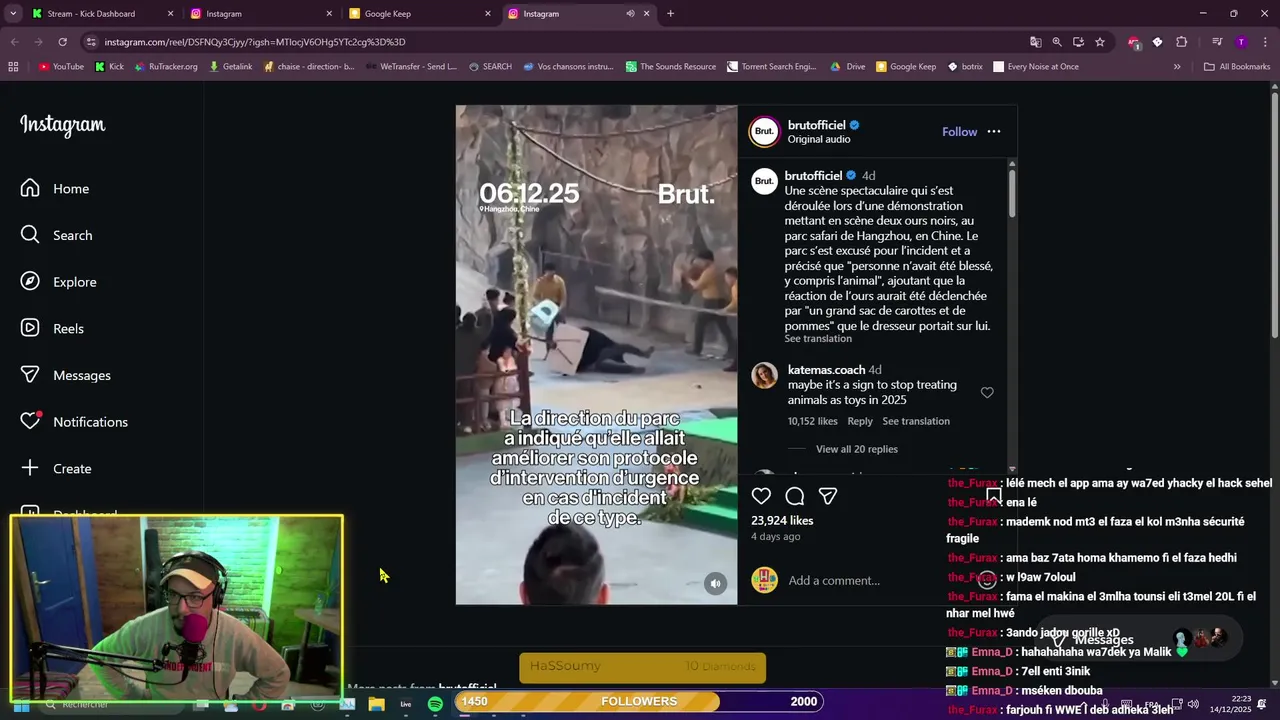Viewport: 1280px width, 720px height.
Task: Open The Sounds Resource bookmark
Action: pyautogui.click(x=671, y=67)
